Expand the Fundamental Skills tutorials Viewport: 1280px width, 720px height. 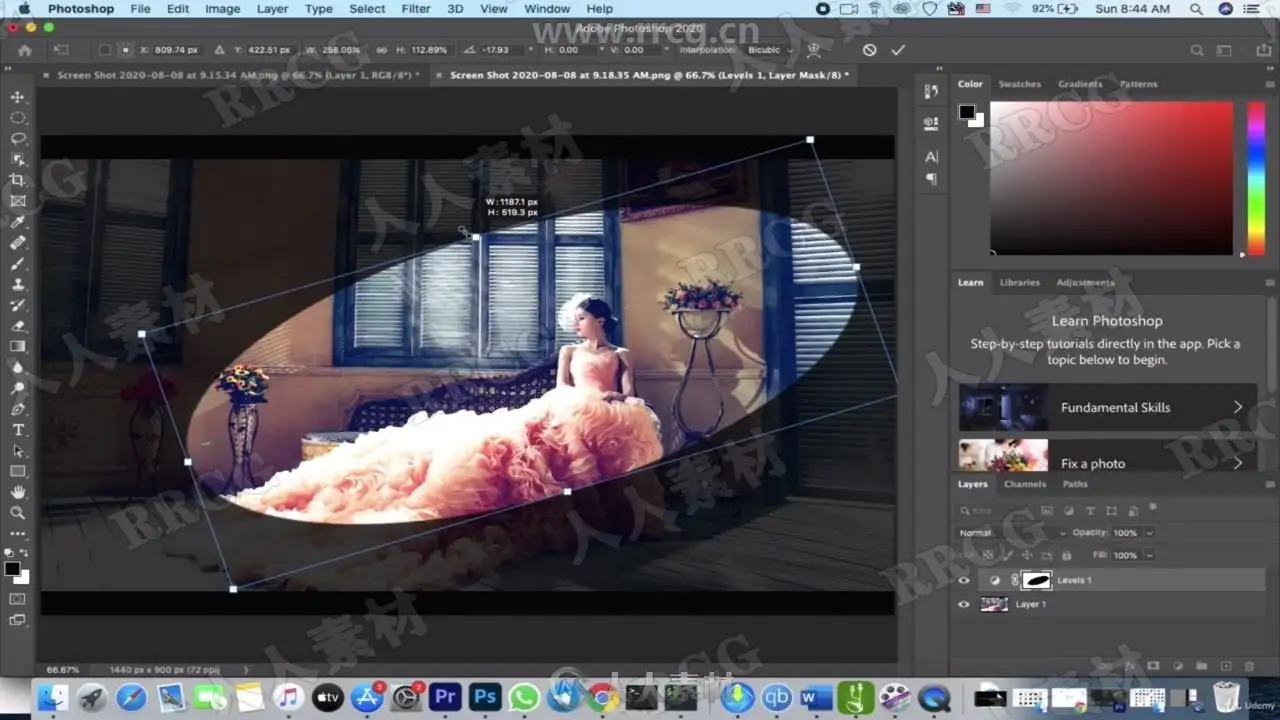(x=1108, y=407)
